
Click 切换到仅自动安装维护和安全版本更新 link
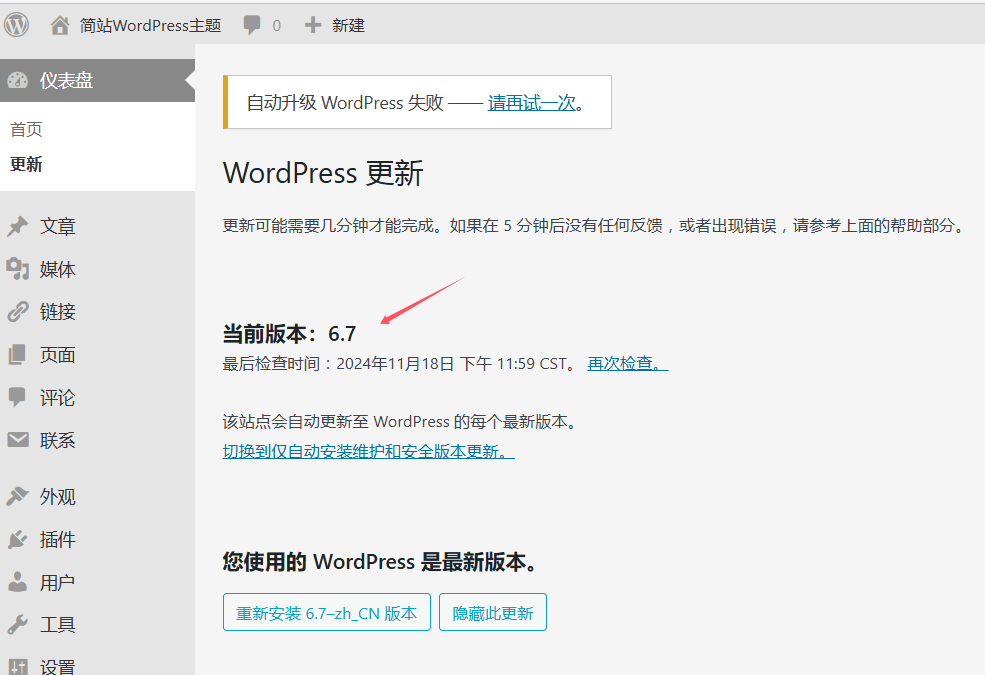coord(369,451)
